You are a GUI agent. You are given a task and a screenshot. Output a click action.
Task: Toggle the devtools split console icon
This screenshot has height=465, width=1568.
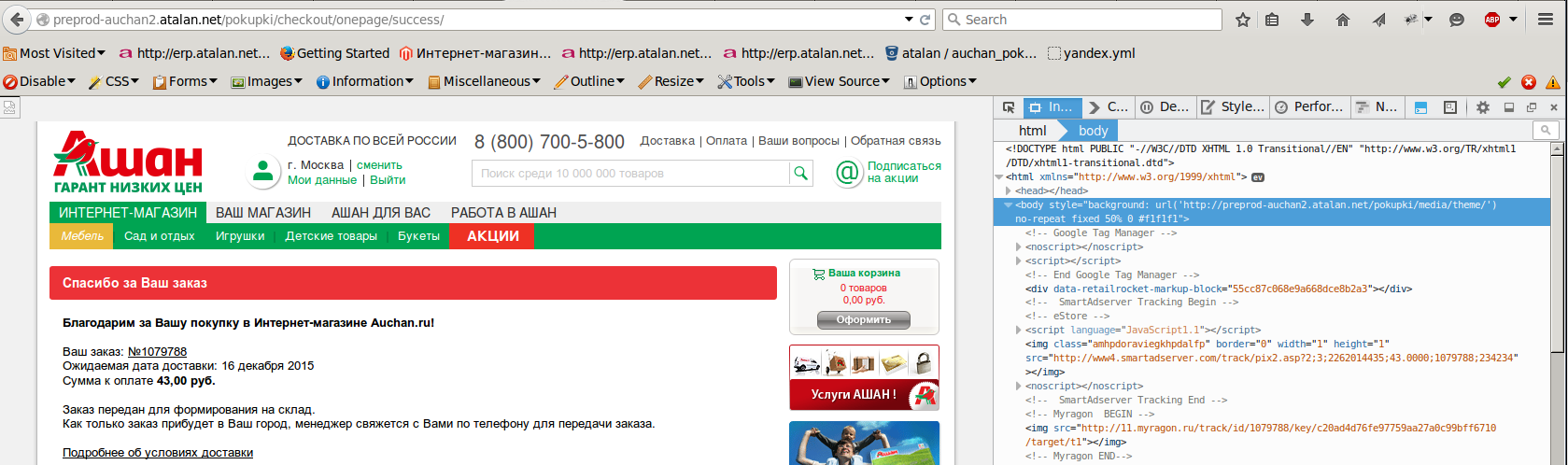coord(1420,107)
